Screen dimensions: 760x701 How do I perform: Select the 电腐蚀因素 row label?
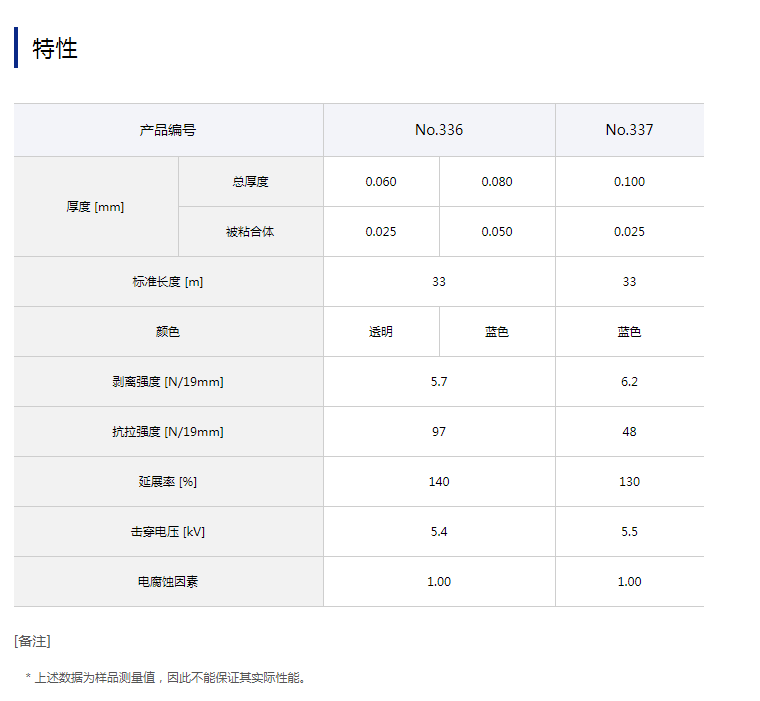point(168,582)
